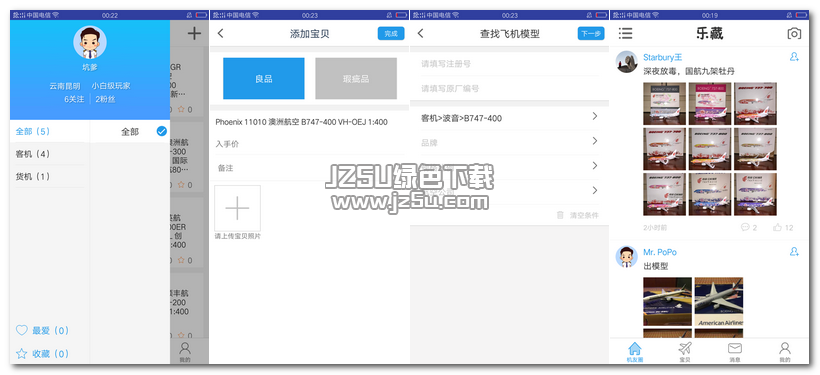Open first photo in Starbury王's post
Viewport: 820px width, 375px height.
[x=664, y=104]
